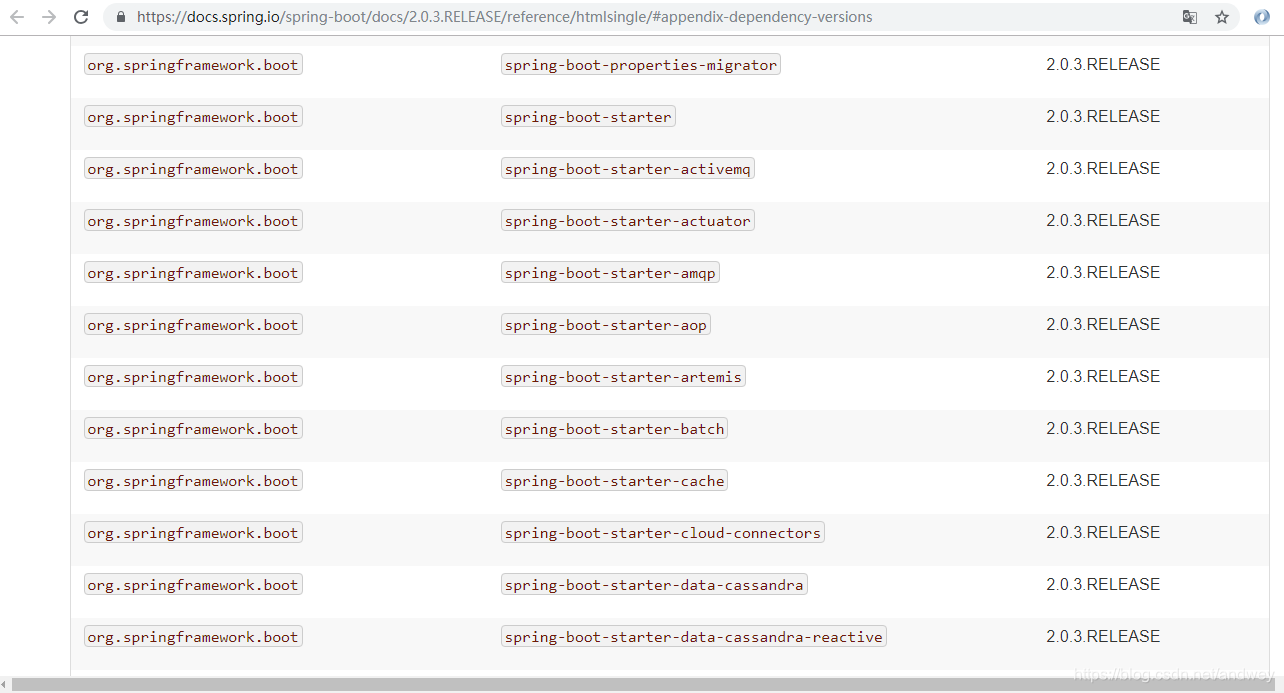
Task: Go back with the browser back arrow
Action: (x=17, y=17)
